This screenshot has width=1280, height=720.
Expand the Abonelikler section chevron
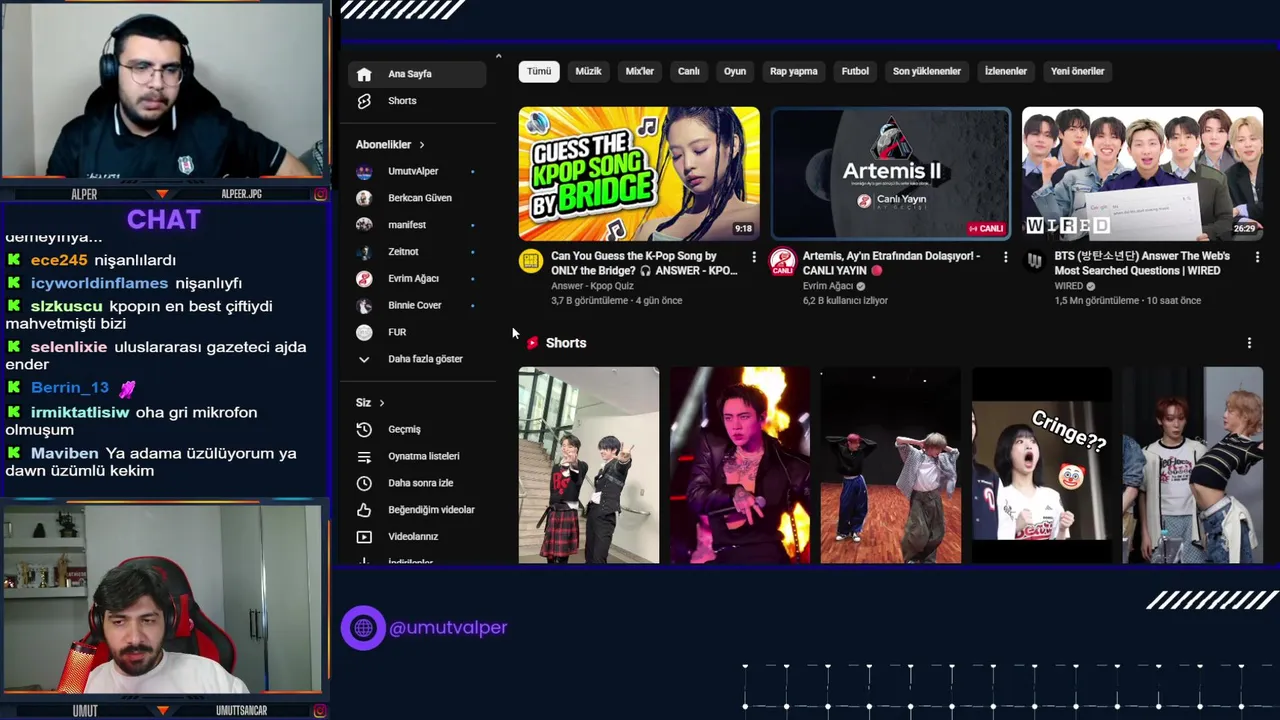coord(422,145)
